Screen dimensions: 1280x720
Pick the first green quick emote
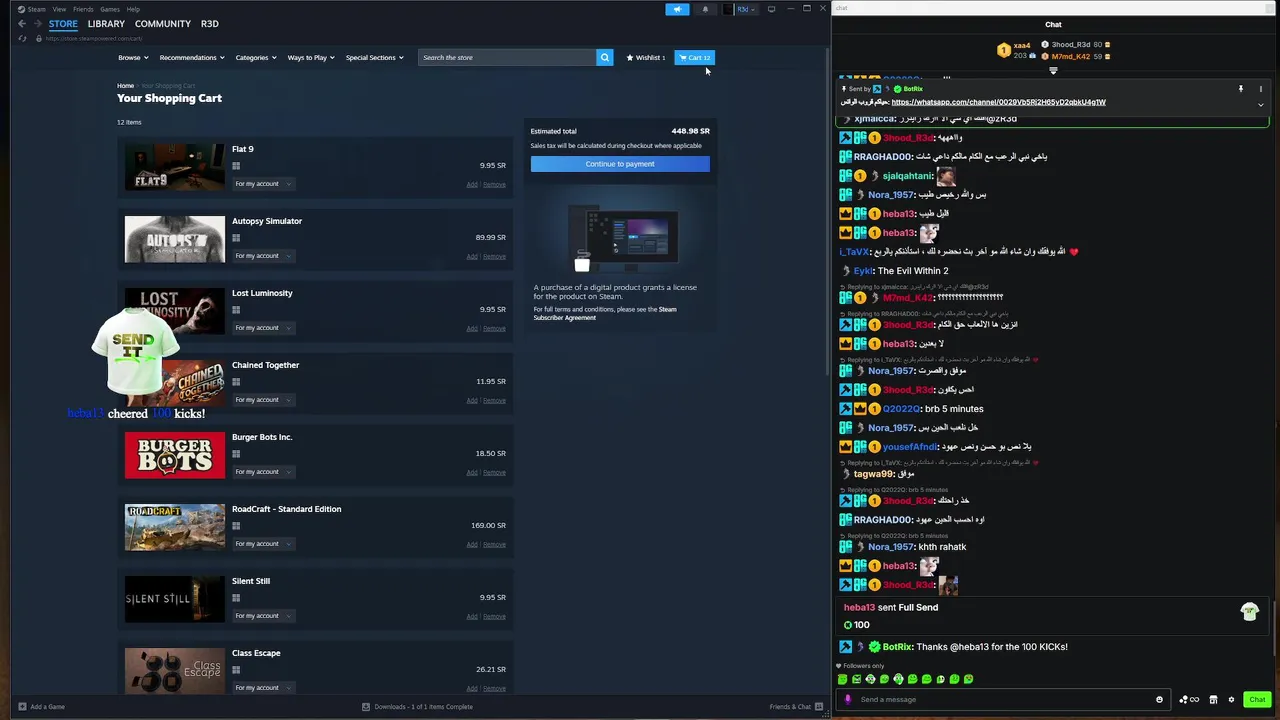click(842, 679)
